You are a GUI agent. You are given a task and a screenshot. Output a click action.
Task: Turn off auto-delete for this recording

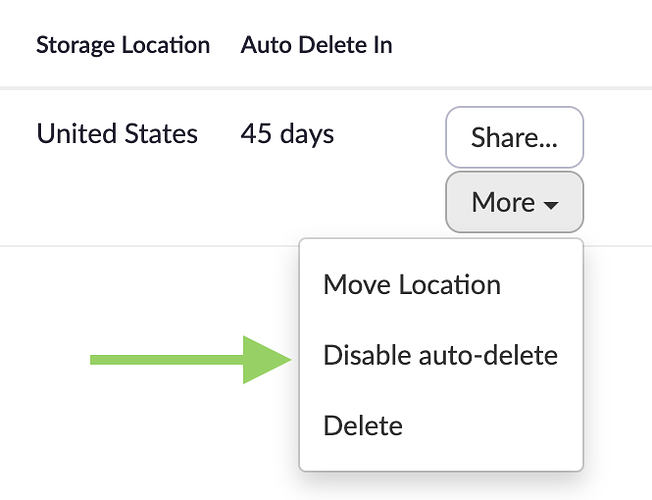440,355
